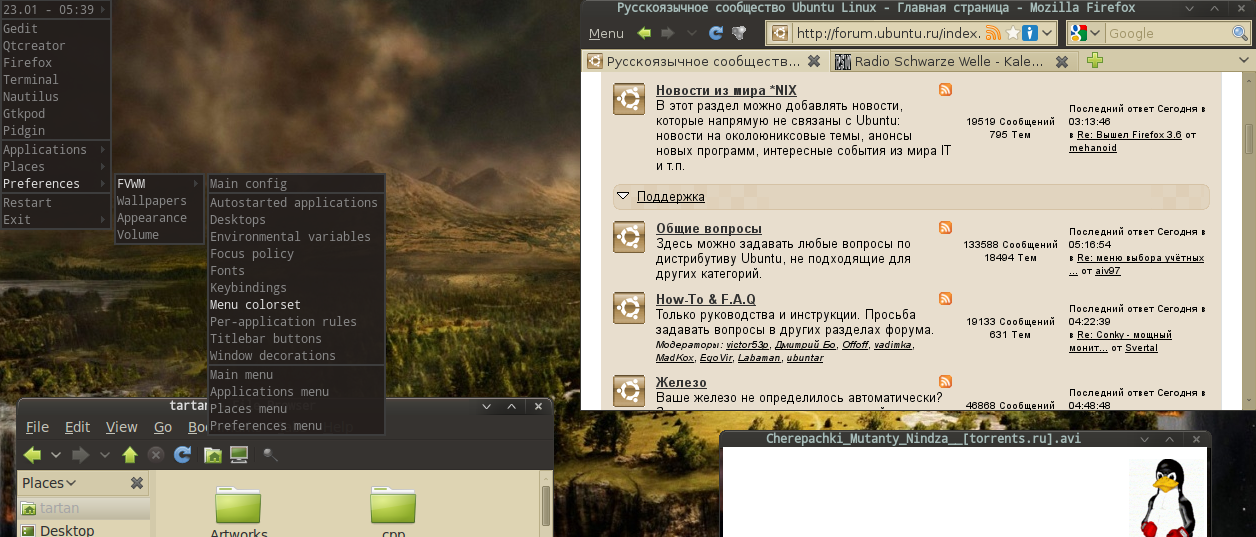Screen dimensions: 1256x537
Task: Click the Google search input field
Action: point(1170,34)
